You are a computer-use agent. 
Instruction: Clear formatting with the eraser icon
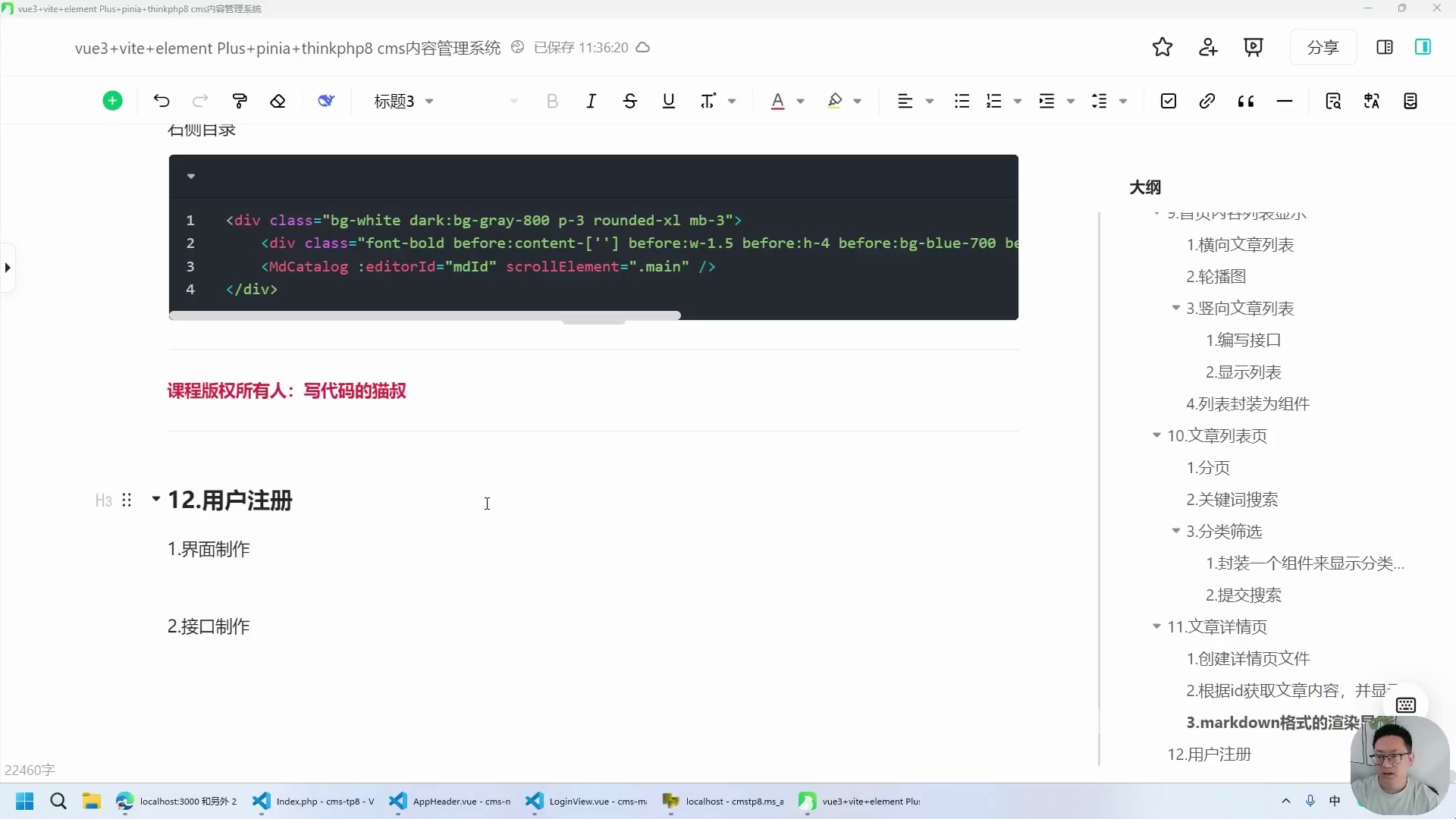[278, 101]
